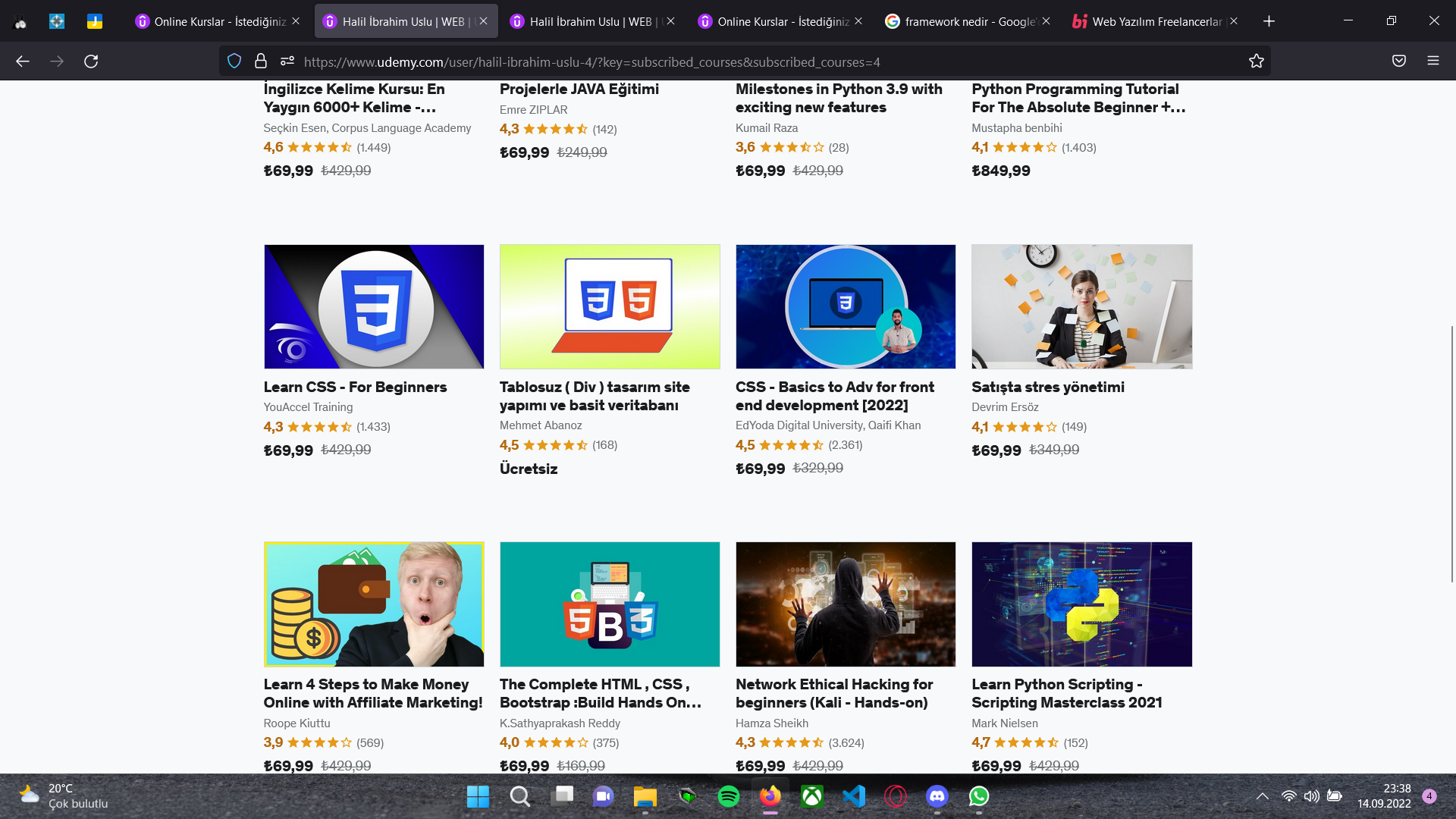Open Satışta stres yönetimi course thumbnail
The height and width of the screenshot is (819, 1456).
1081,306
